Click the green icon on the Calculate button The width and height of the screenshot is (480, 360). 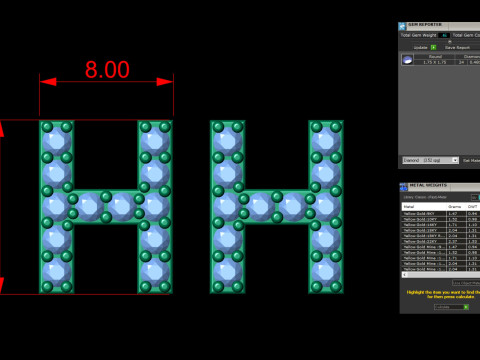click(466, 307)
